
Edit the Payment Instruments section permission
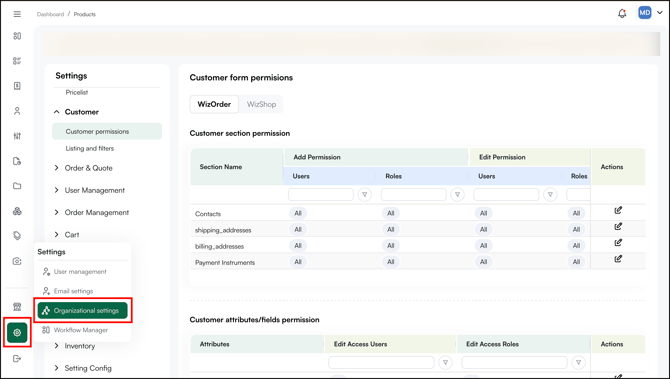[618, 259]
